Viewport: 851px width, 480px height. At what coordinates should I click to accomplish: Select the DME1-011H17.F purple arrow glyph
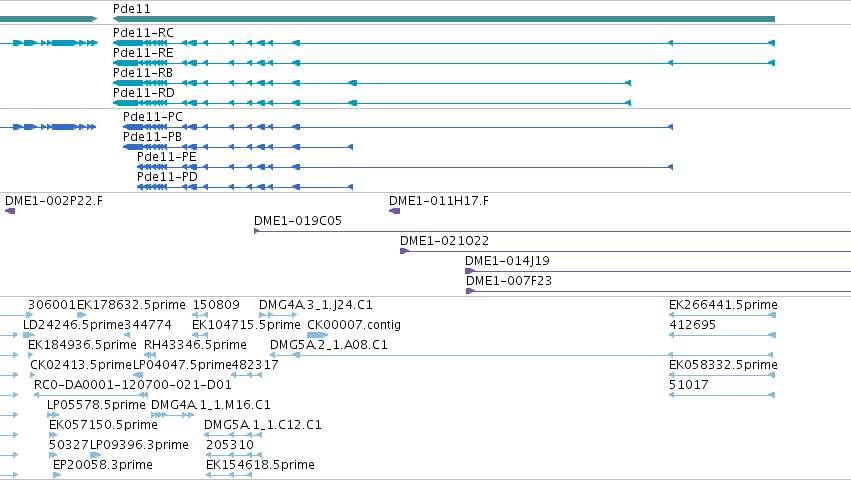pos(395,211)
